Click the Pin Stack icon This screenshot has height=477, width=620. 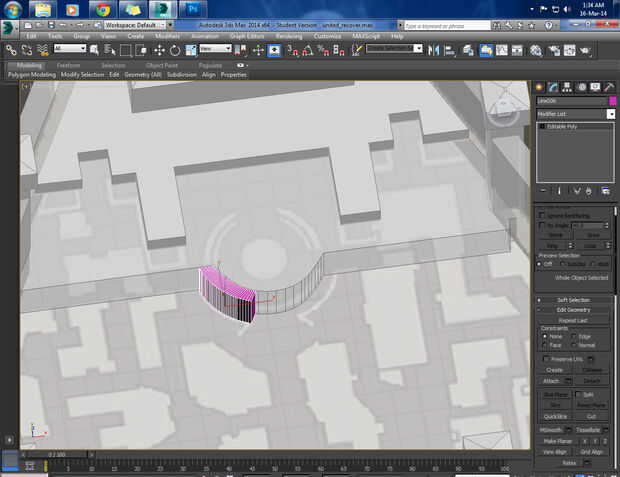pyautogui.click(x=543, y=190)
